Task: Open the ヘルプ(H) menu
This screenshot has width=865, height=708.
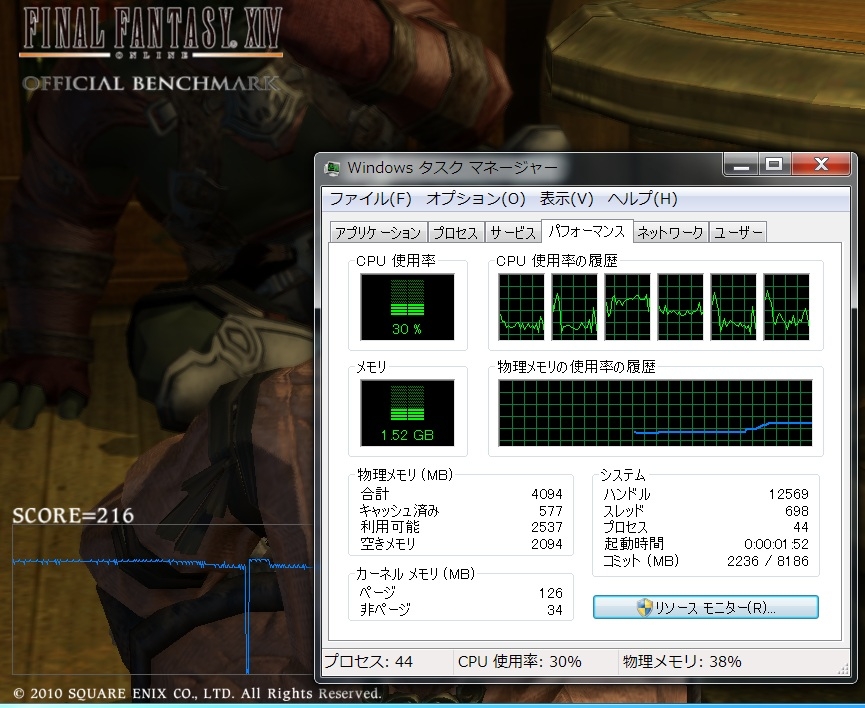Action: point(642,199)
